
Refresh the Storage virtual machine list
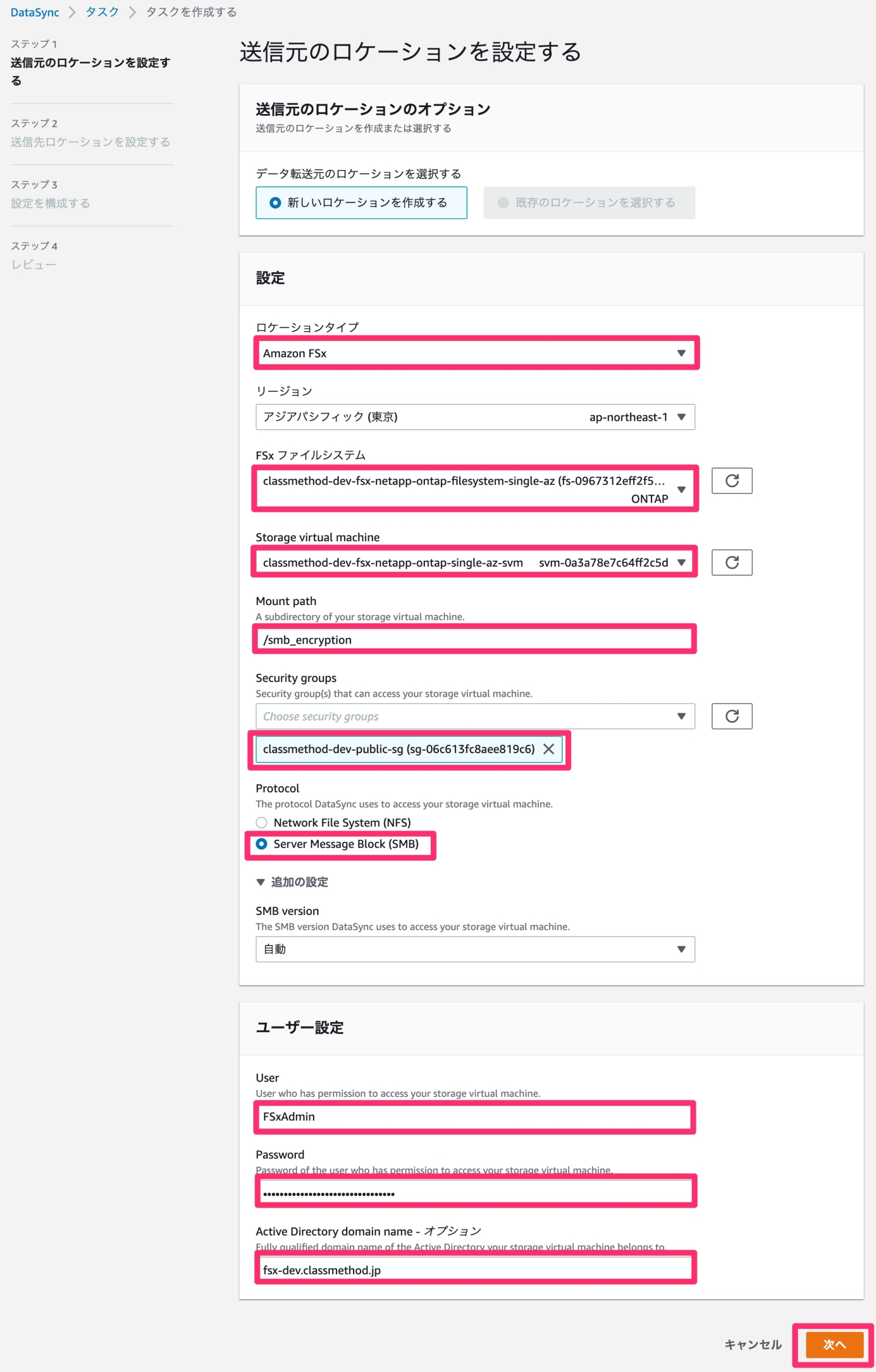pyautogui.click(x=731, y=562)
